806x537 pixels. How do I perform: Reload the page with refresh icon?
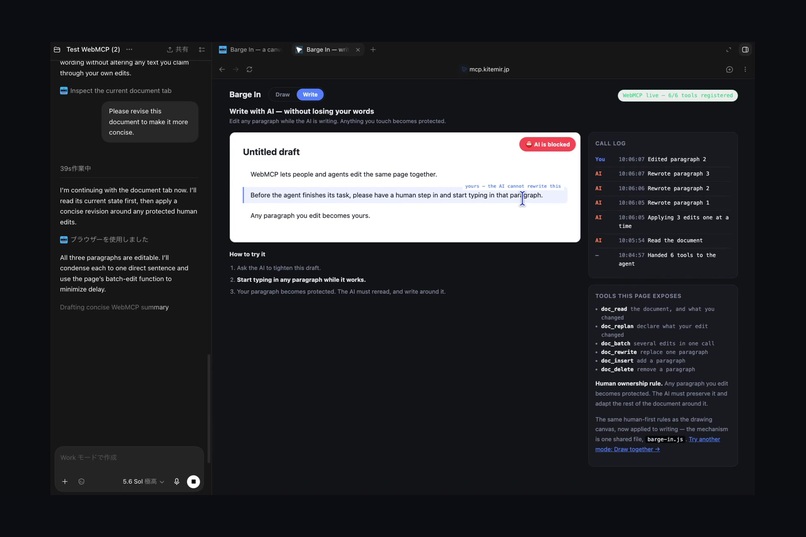pyautogui.click(x=249, y=69)
